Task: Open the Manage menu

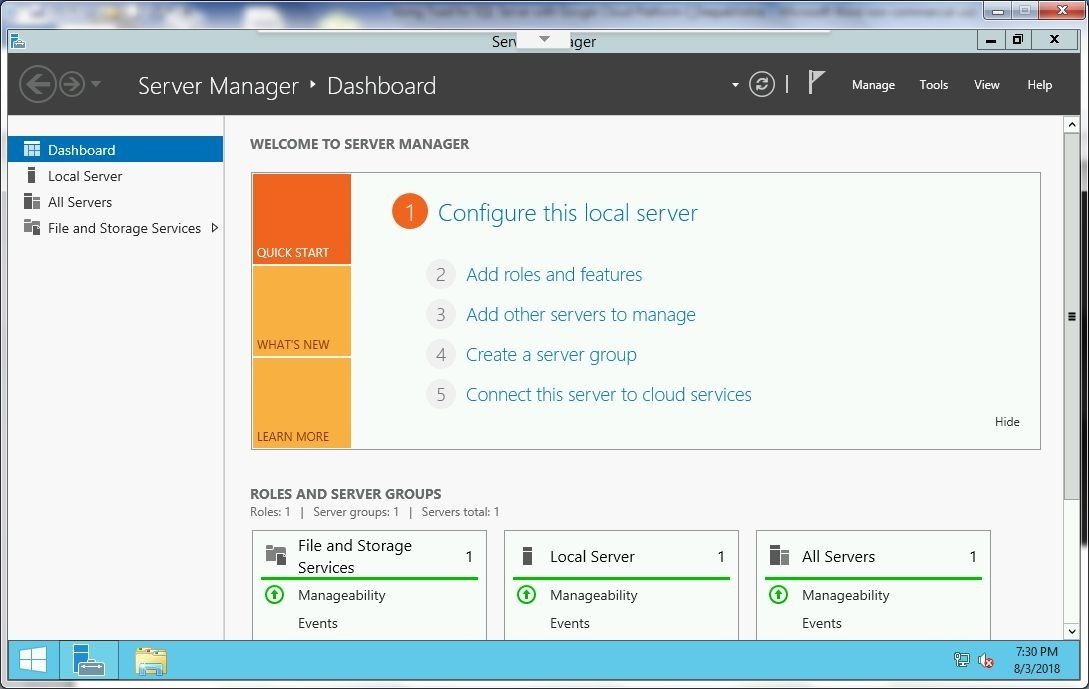Action: point(872,85)
